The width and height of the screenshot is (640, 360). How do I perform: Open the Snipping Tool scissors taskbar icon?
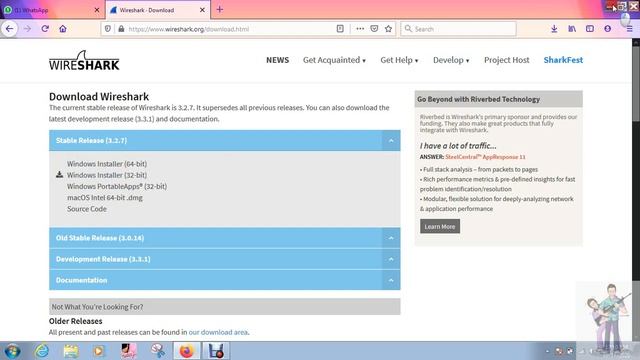tap(158, 351)
